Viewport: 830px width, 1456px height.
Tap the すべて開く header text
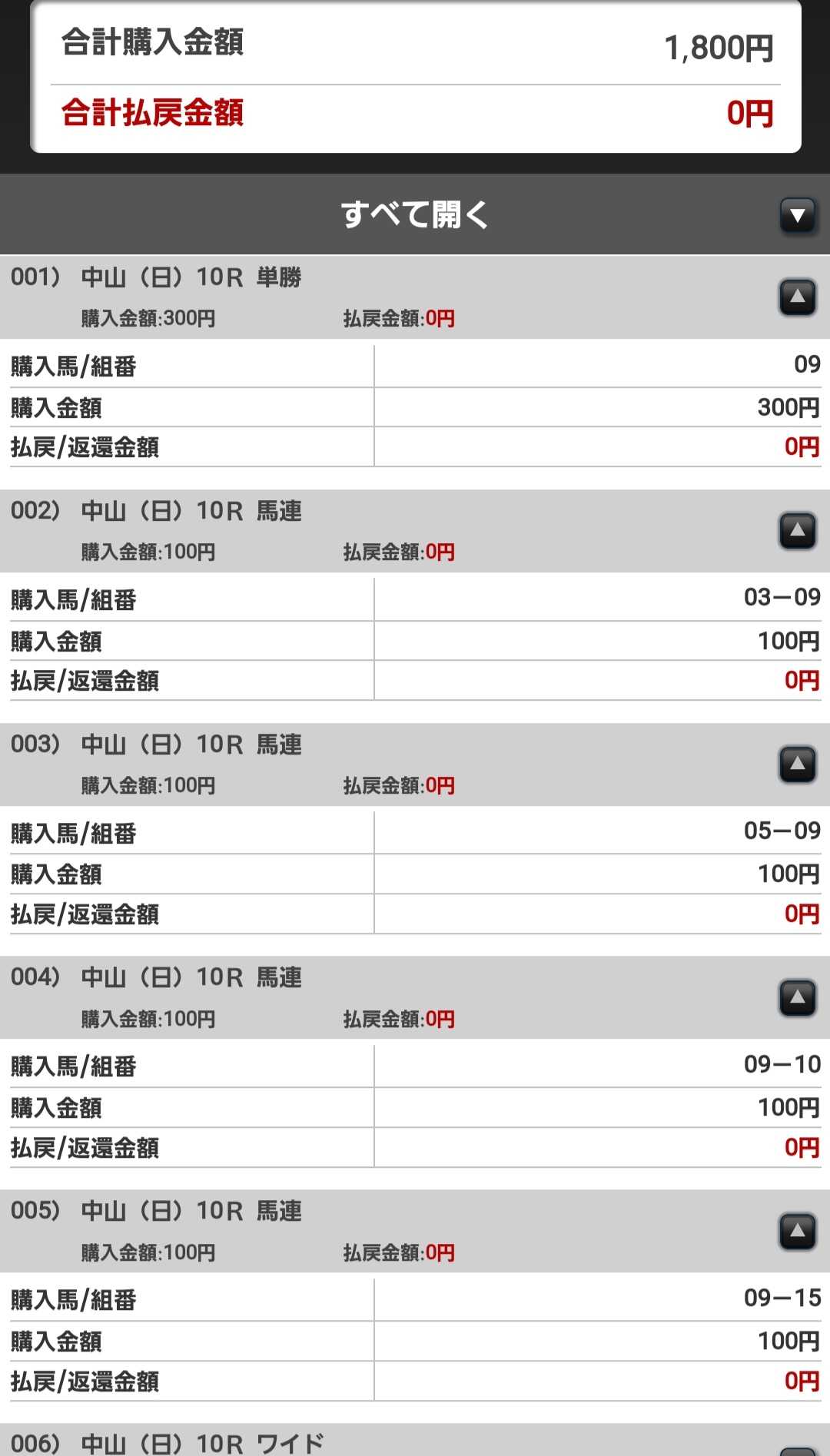[414, 214]
